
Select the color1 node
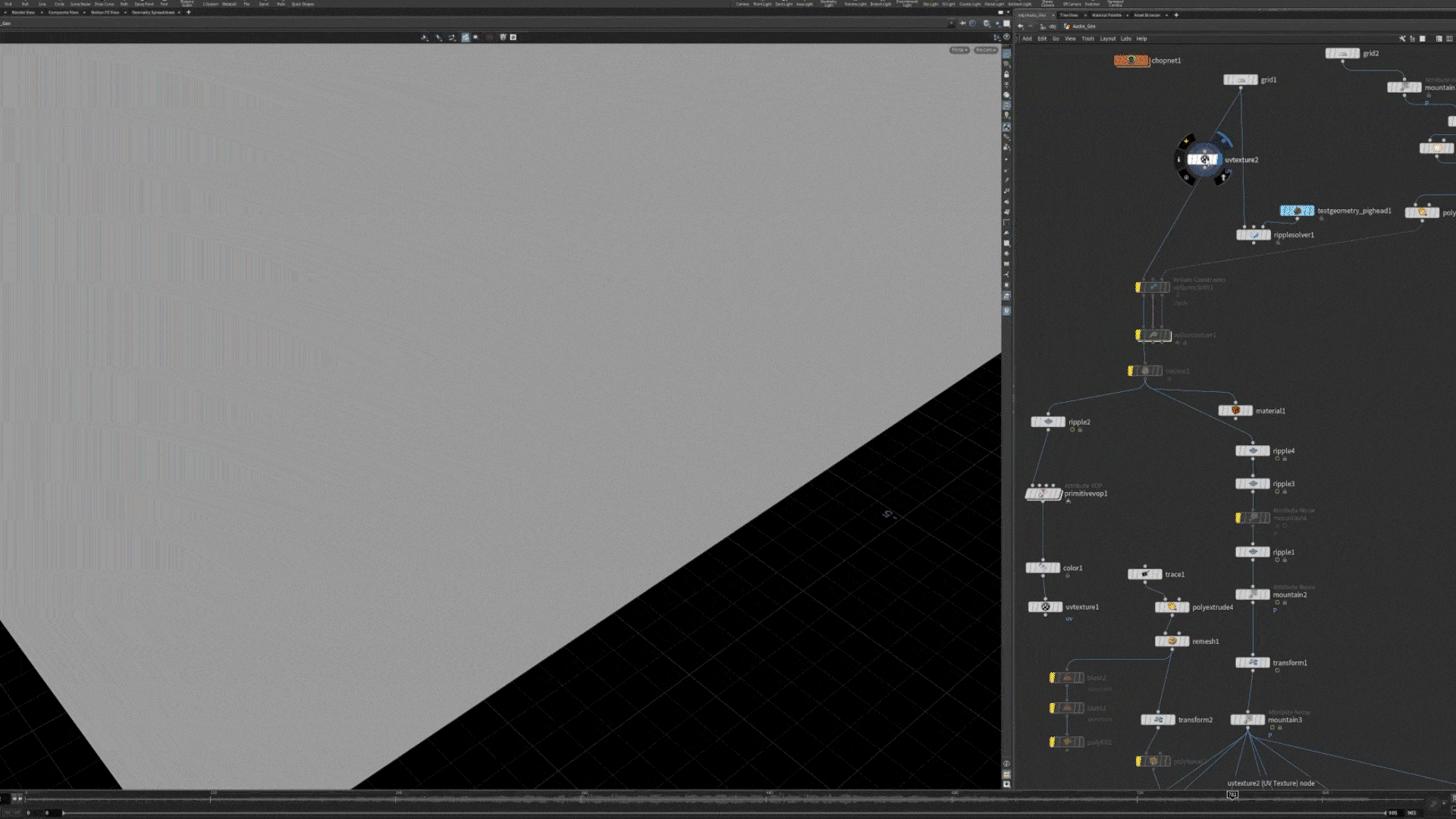click(1043, 567)
